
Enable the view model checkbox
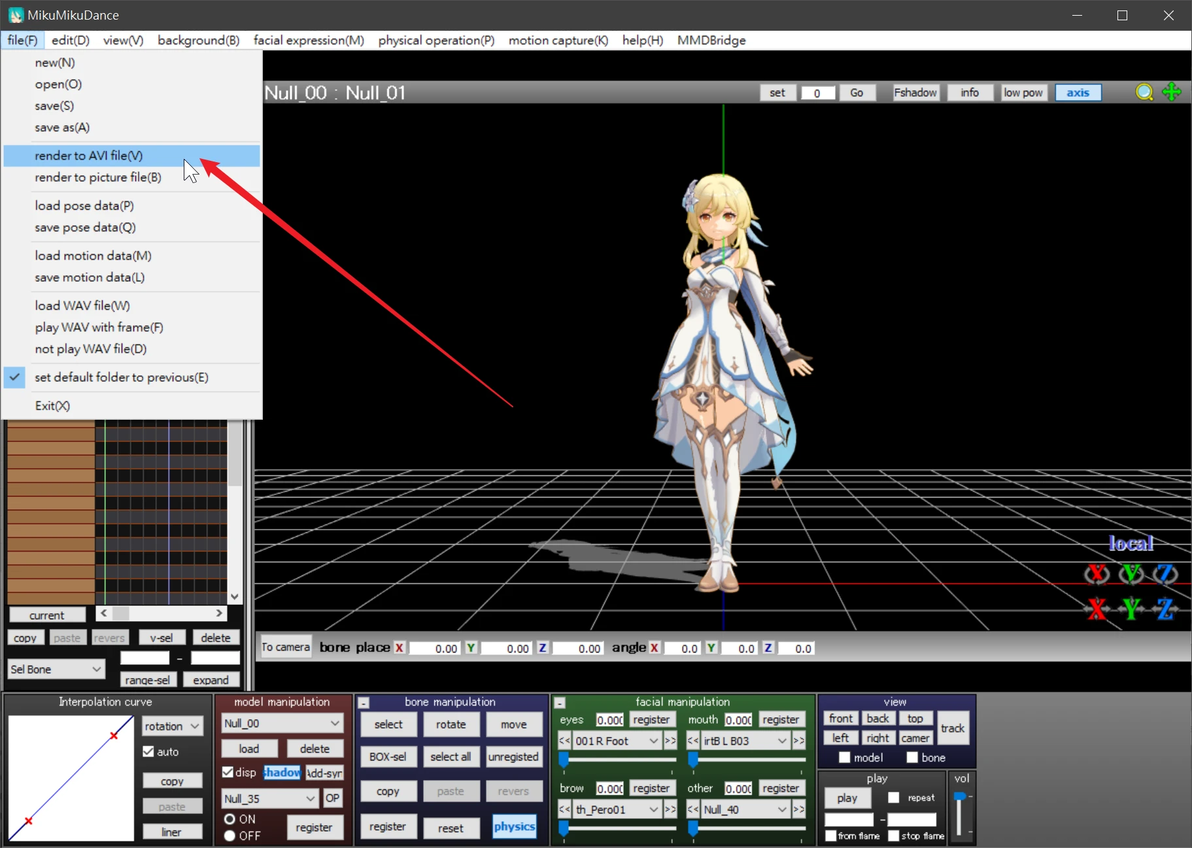pyautogui.click(x=845, y=757)
